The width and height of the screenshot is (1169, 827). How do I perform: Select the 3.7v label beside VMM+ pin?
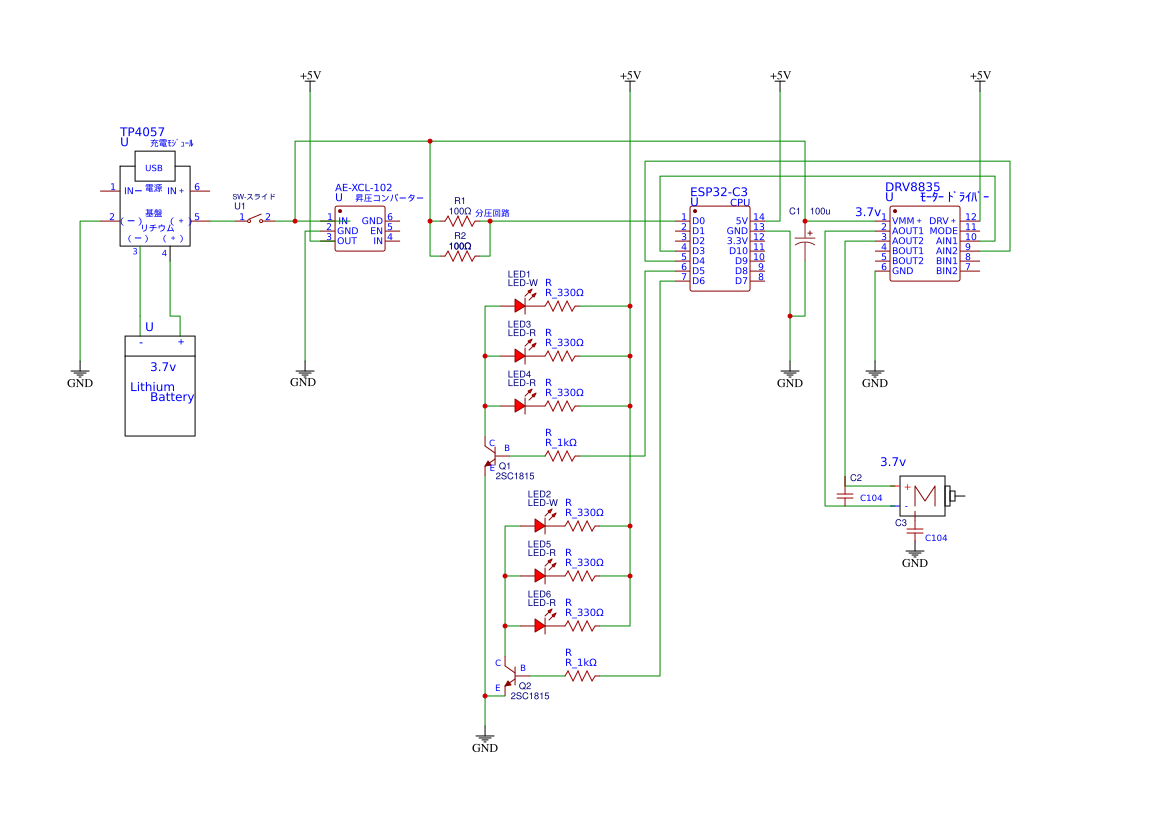pyautogui.click(x=867, y=212)
